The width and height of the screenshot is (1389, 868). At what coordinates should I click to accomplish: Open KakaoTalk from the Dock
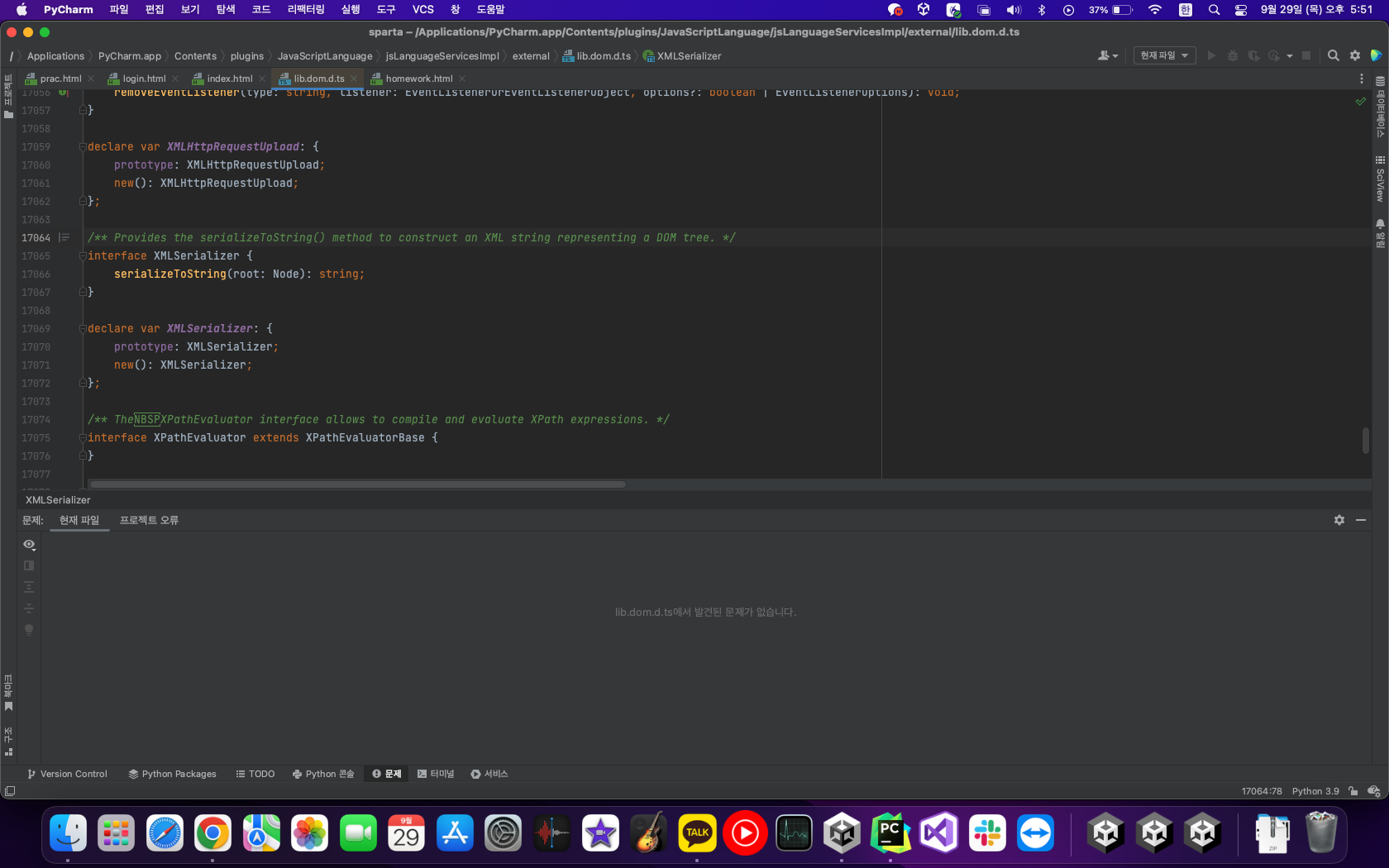[x=697, y=833]
